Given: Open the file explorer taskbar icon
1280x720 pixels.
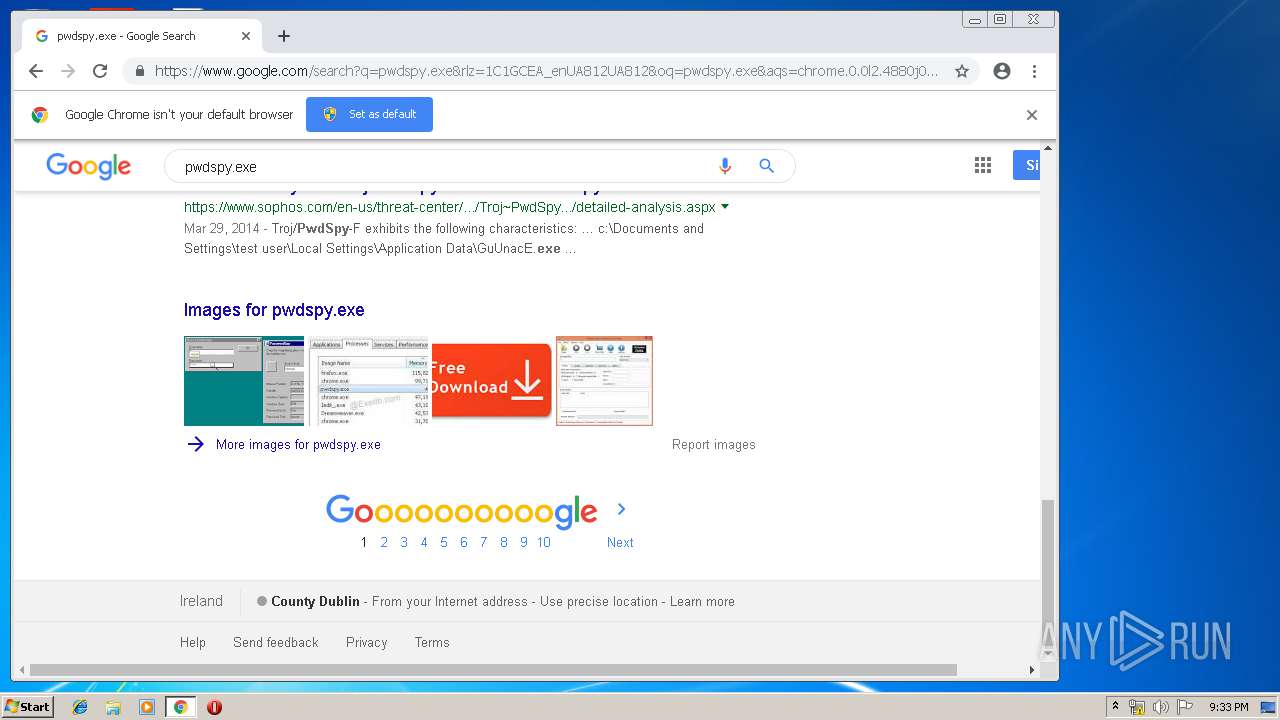Looking at the screenshot, I should coord(113,707).
